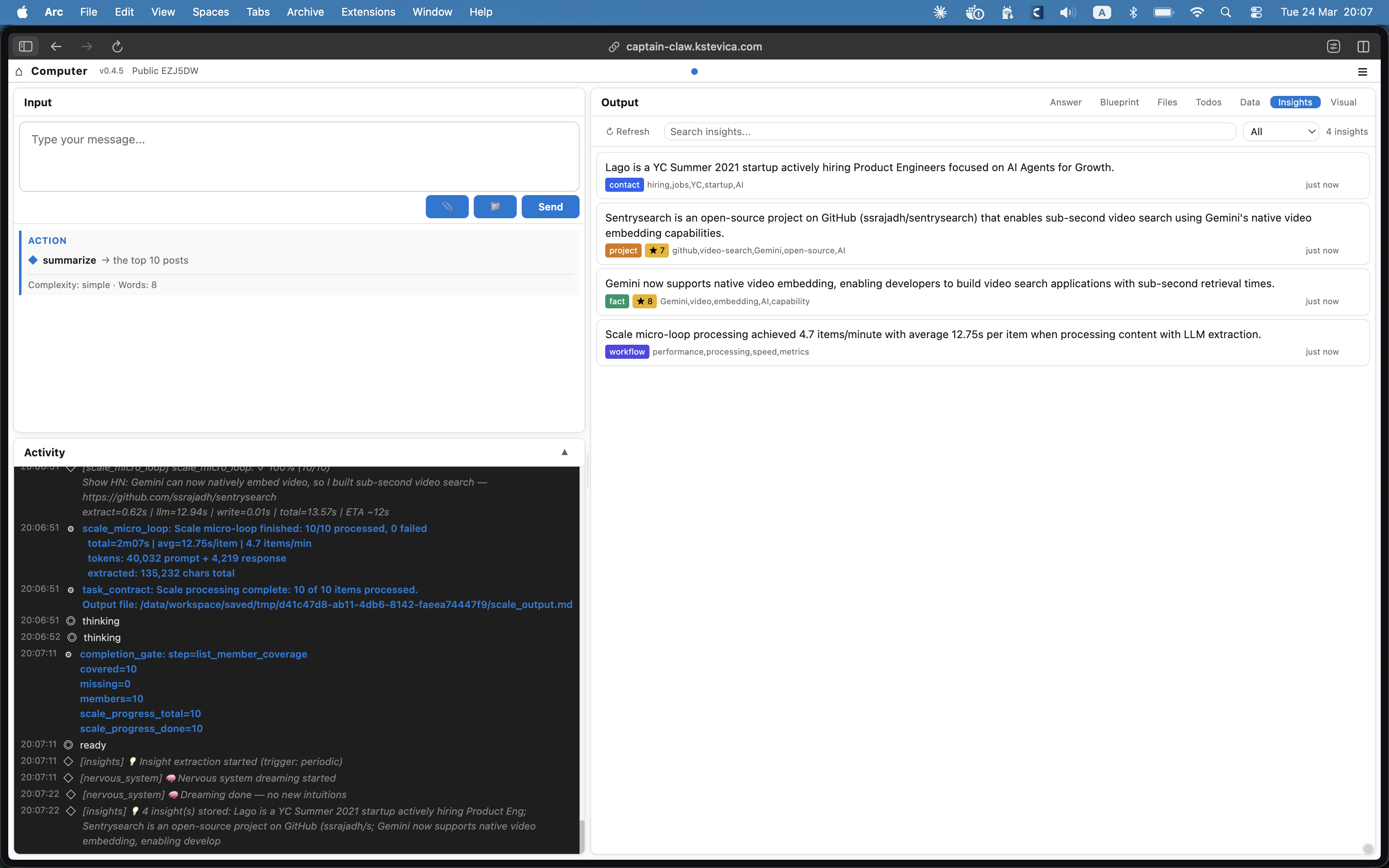
Task: Reload the page in Arc
Action: [x=117, y=46]
